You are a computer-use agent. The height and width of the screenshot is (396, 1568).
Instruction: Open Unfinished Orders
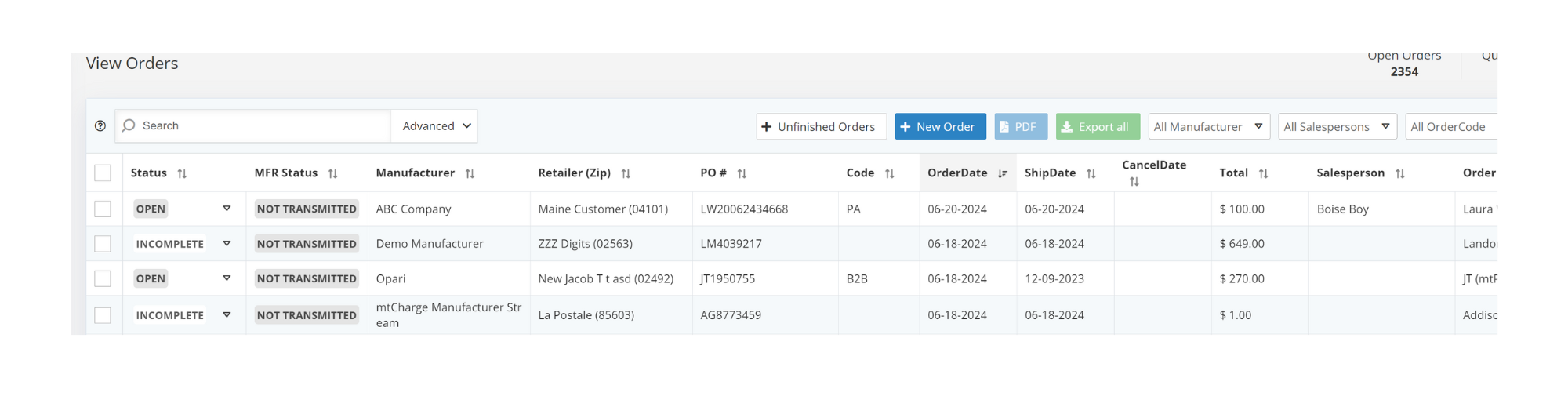point(821,126)
